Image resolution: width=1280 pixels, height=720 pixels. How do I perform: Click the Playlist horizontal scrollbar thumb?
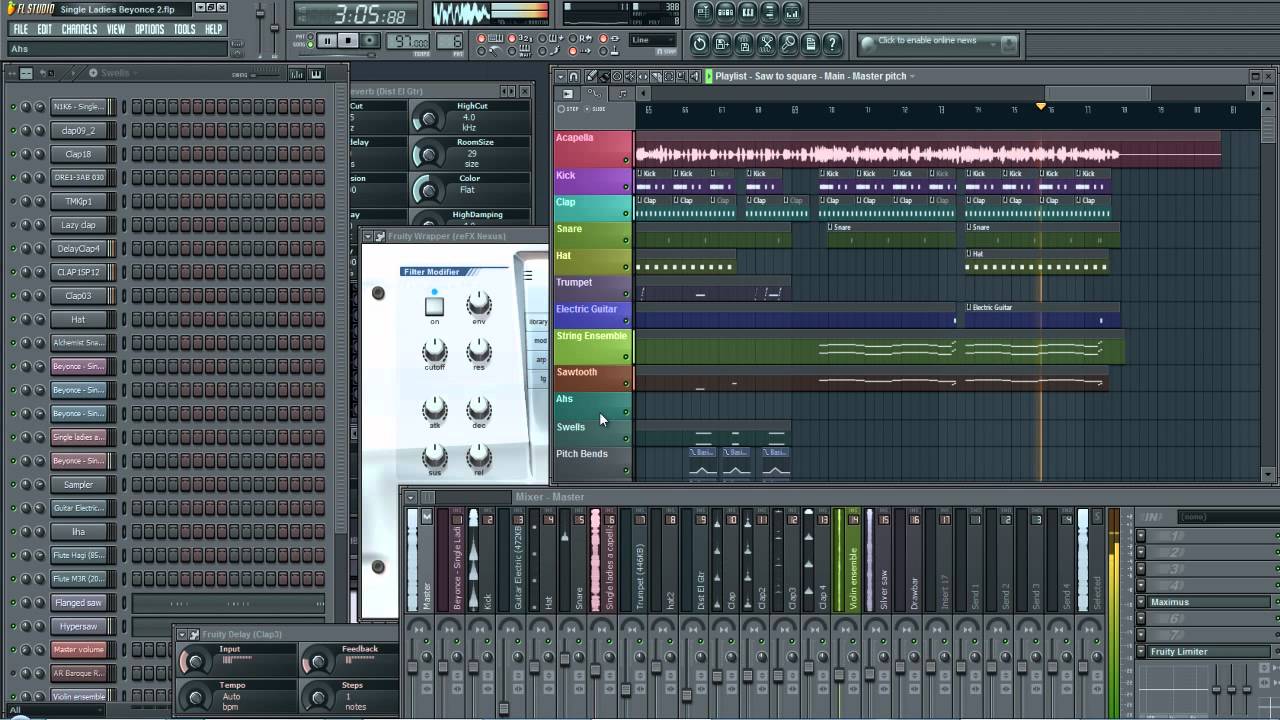coord(1097,93)
